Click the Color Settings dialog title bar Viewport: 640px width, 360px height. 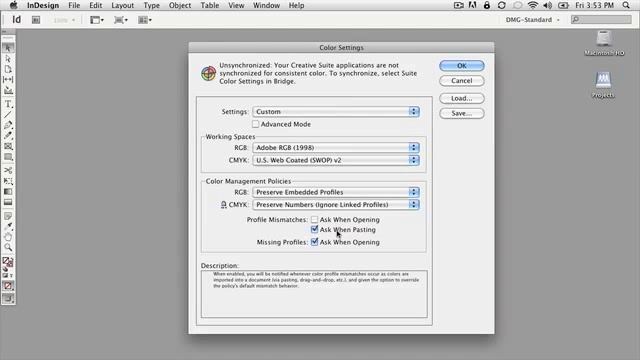pyautogui.click(x=341, y=47)
